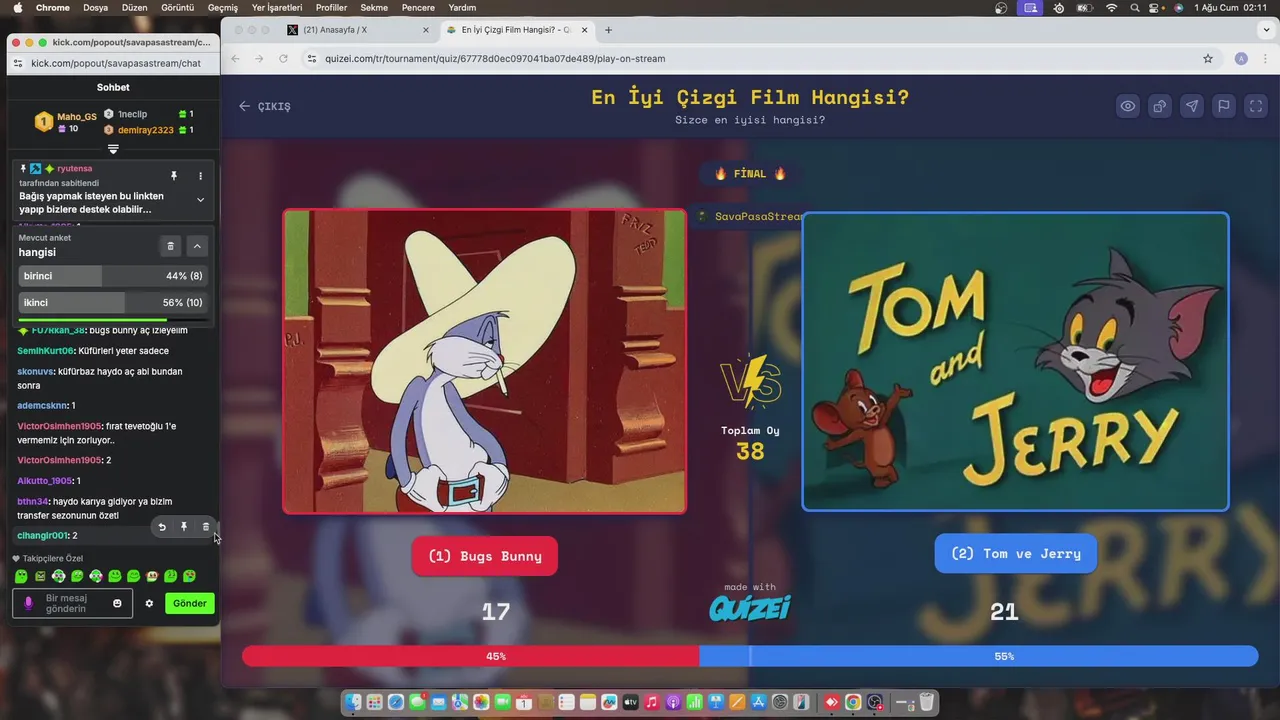Choose birinci poll option
Image resolution: width=1280 pixels, height=720 pixels.
(113, 276)
